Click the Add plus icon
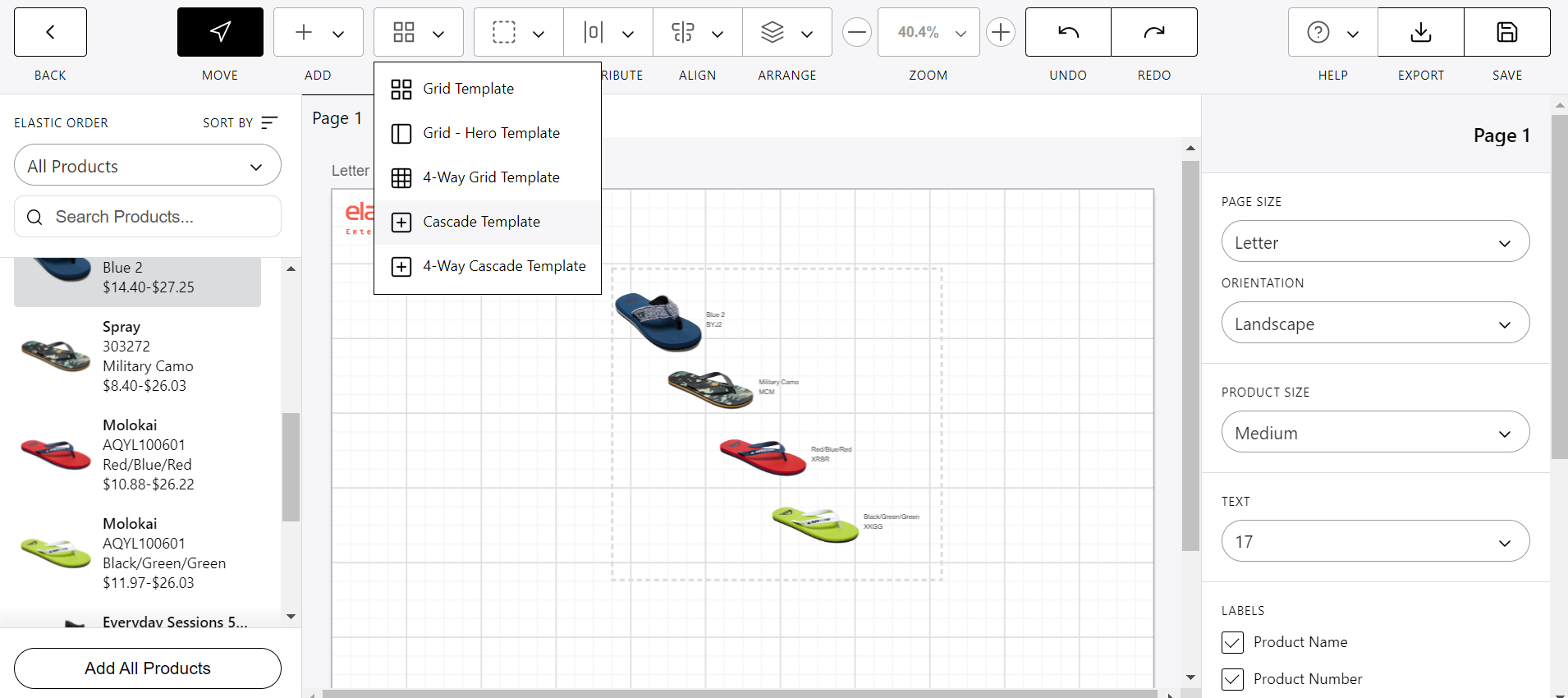The image size is (1568, 698). click(x=304, y=32)
